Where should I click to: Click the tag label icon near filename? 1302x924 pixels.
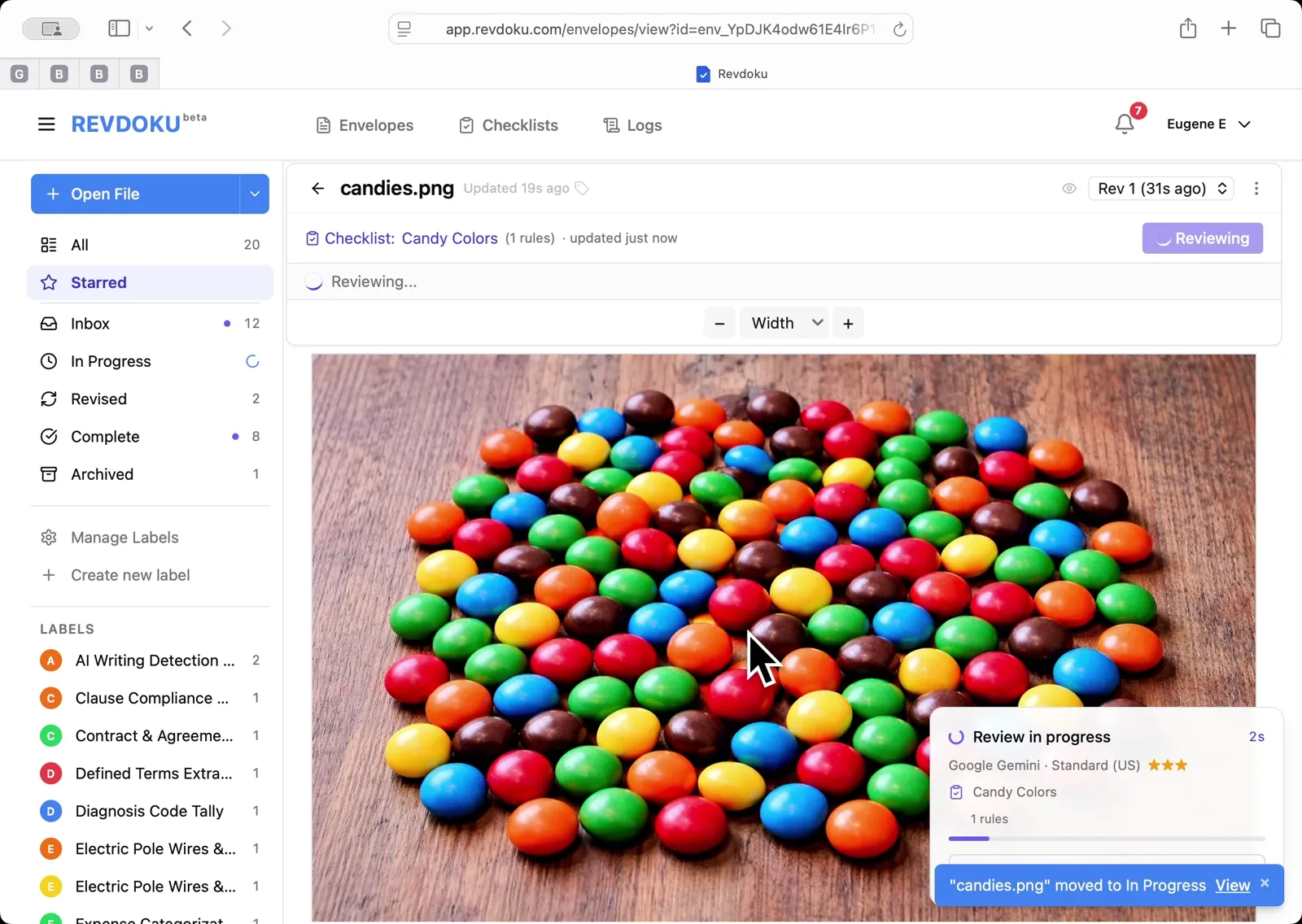pyautogui.click(x=582, y=189)
